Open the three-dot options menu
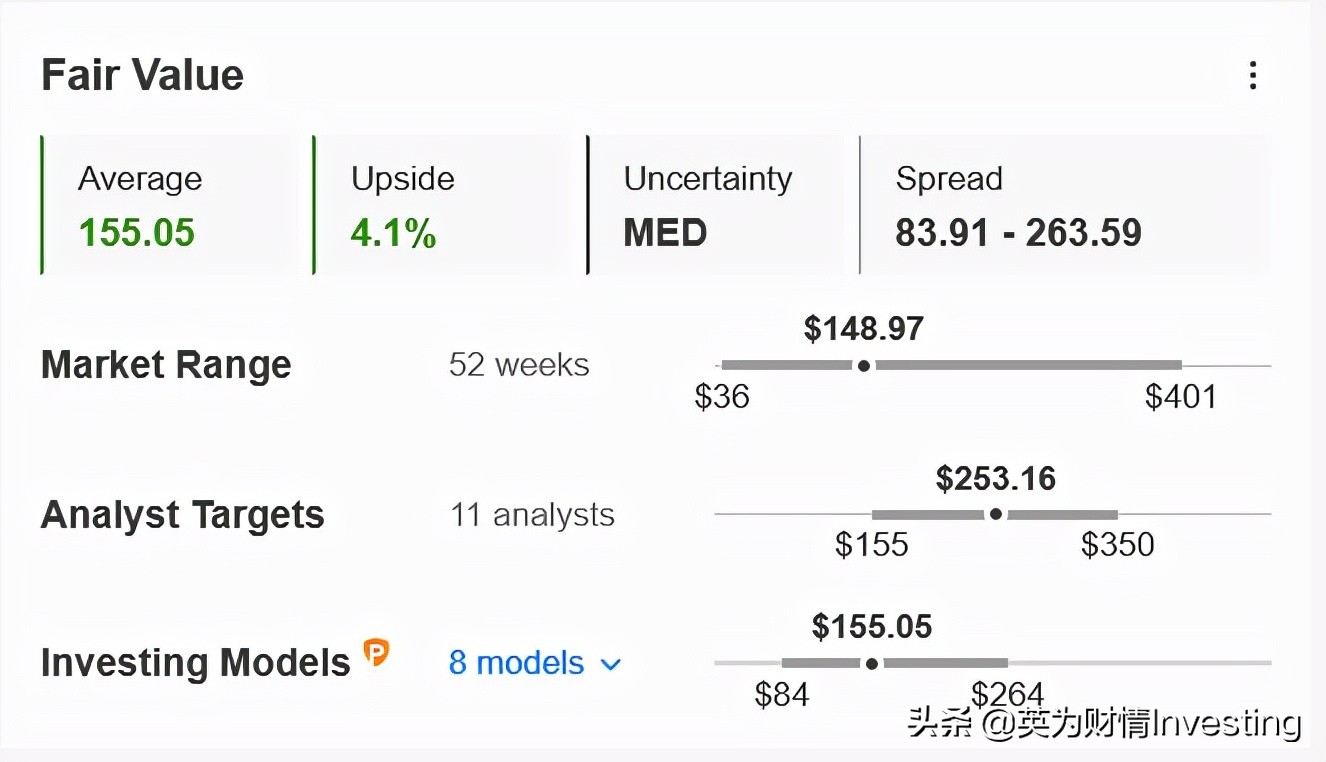Viewport: 1326px width, 762px height. pos(1252,76)
